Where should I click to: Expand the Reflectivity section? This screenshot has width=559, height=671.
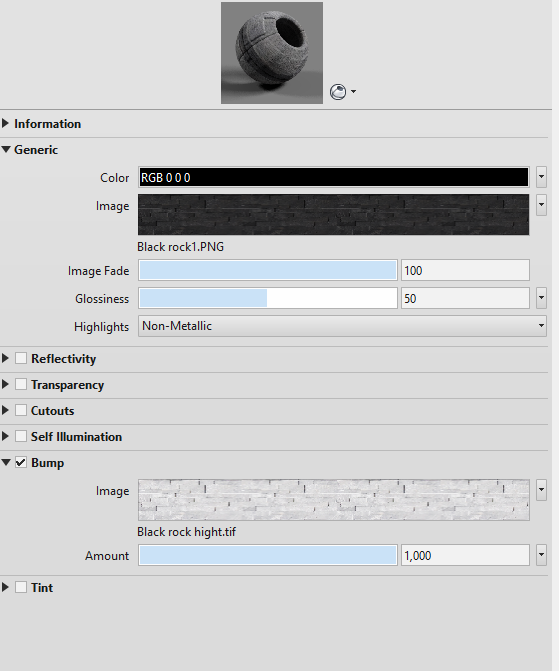(5, 358)
